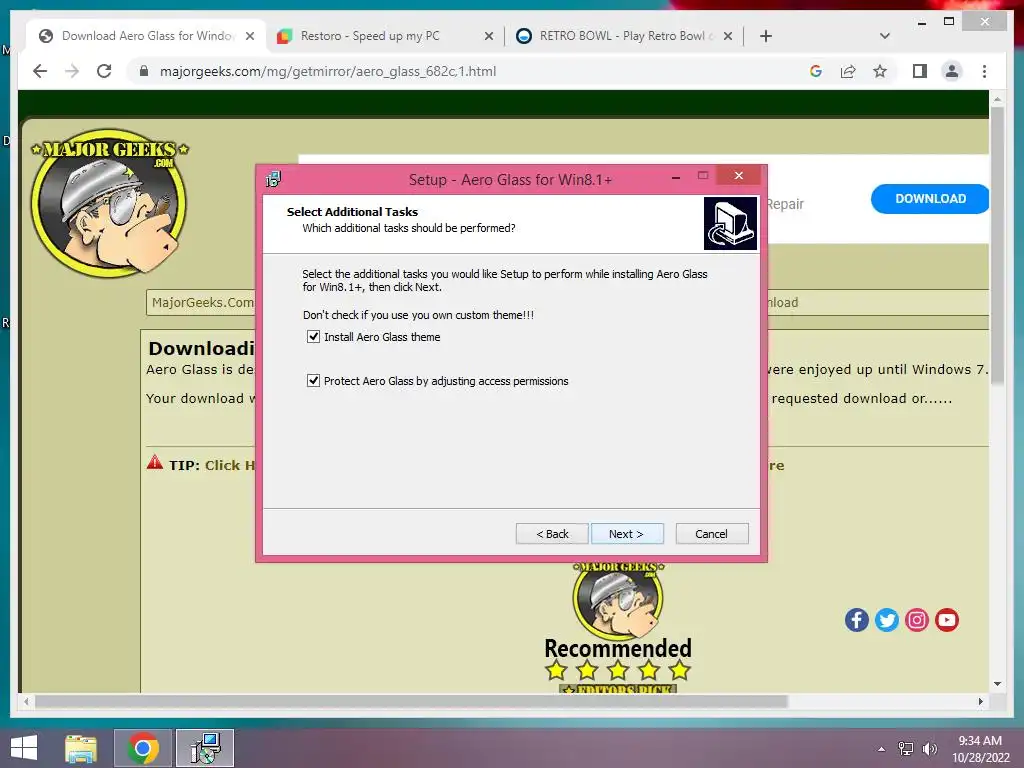Click the Google icon in address bar
This screenshot has width=1024, height=768.
point(816,71)
